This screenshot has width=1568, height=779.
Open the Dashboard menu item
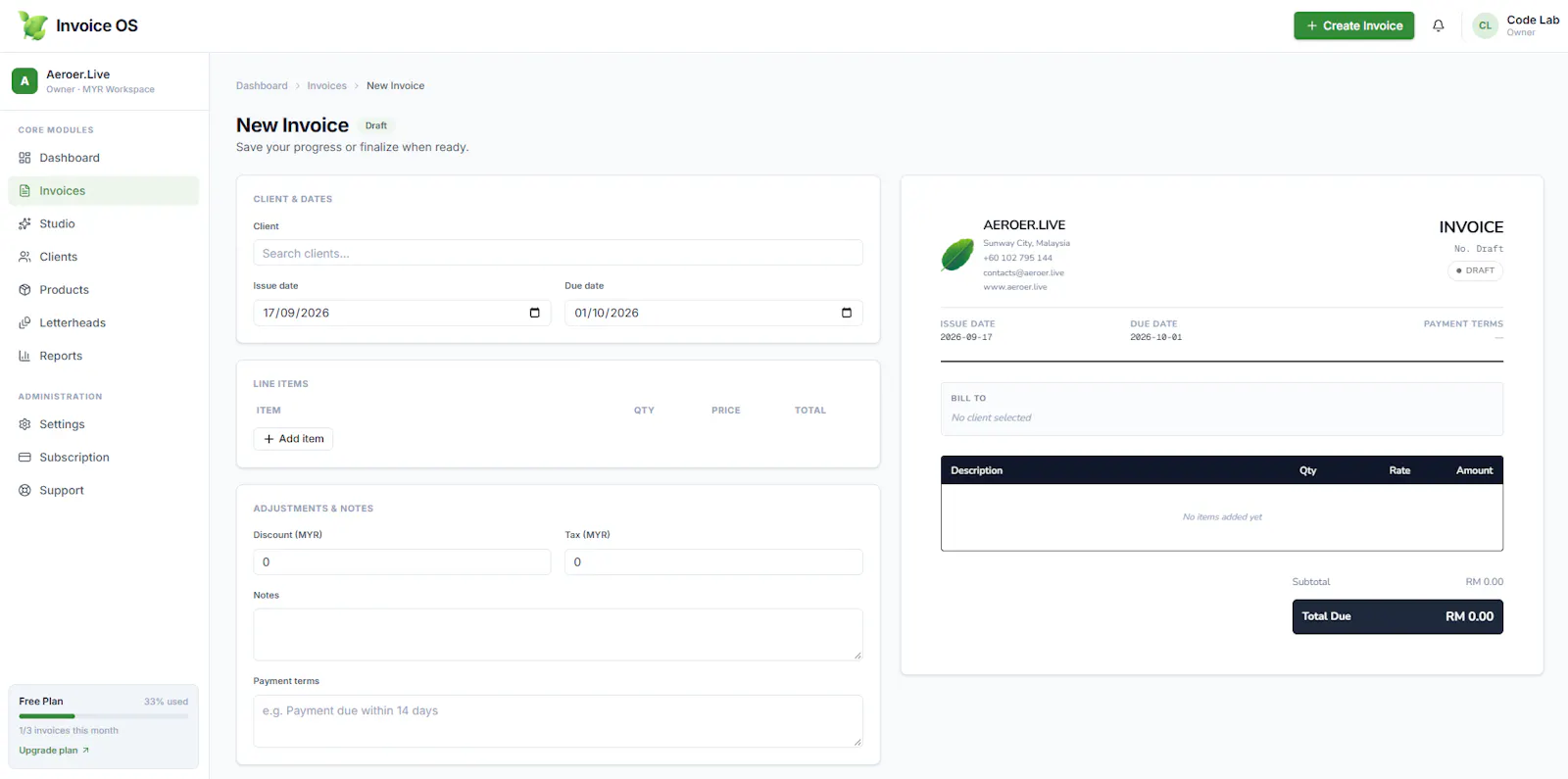[103, 158]
